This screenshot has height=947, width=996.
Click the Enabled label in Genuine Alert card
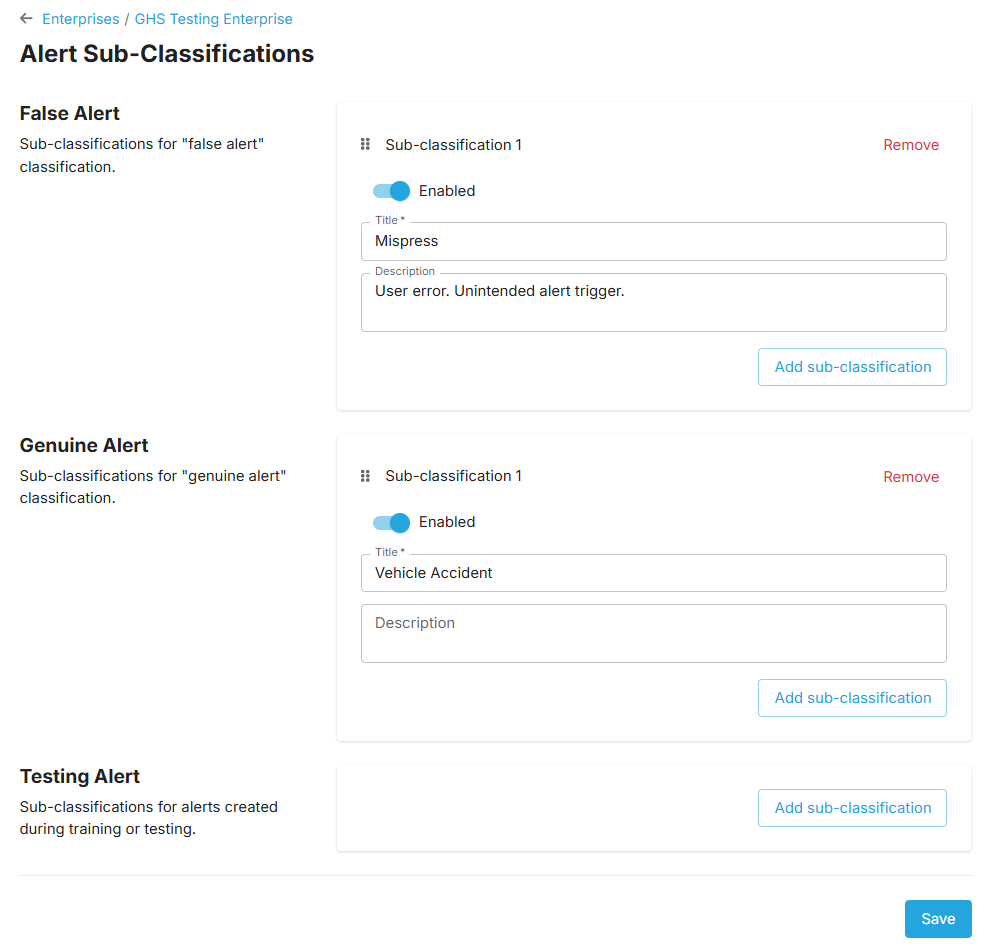[x=446, y=522]
